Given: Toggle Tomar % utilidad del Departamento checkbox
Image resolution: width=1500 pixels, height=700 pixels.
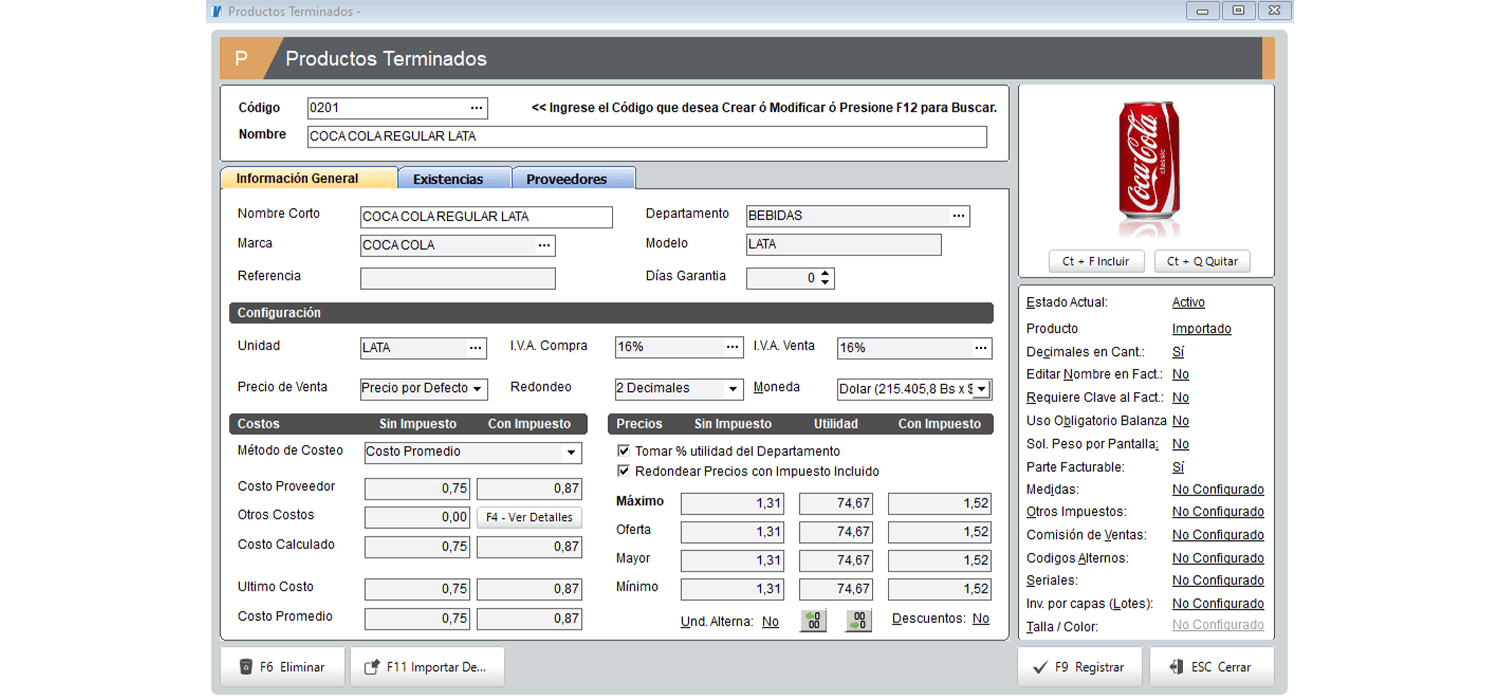Looking at the screenshot, I should pyautogui.click(x=624, y=451).
